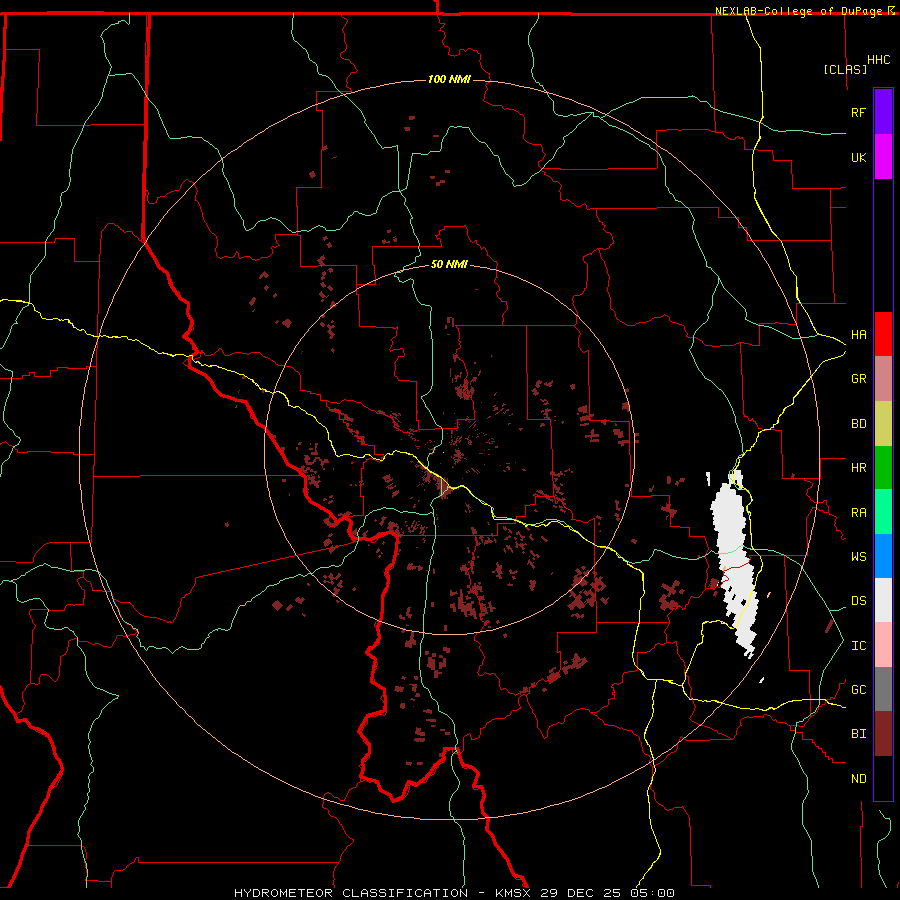The width and height of the screenshot is (900, 900).
Task: Click the large white dry snow echo
Action: tap(734, 565)
